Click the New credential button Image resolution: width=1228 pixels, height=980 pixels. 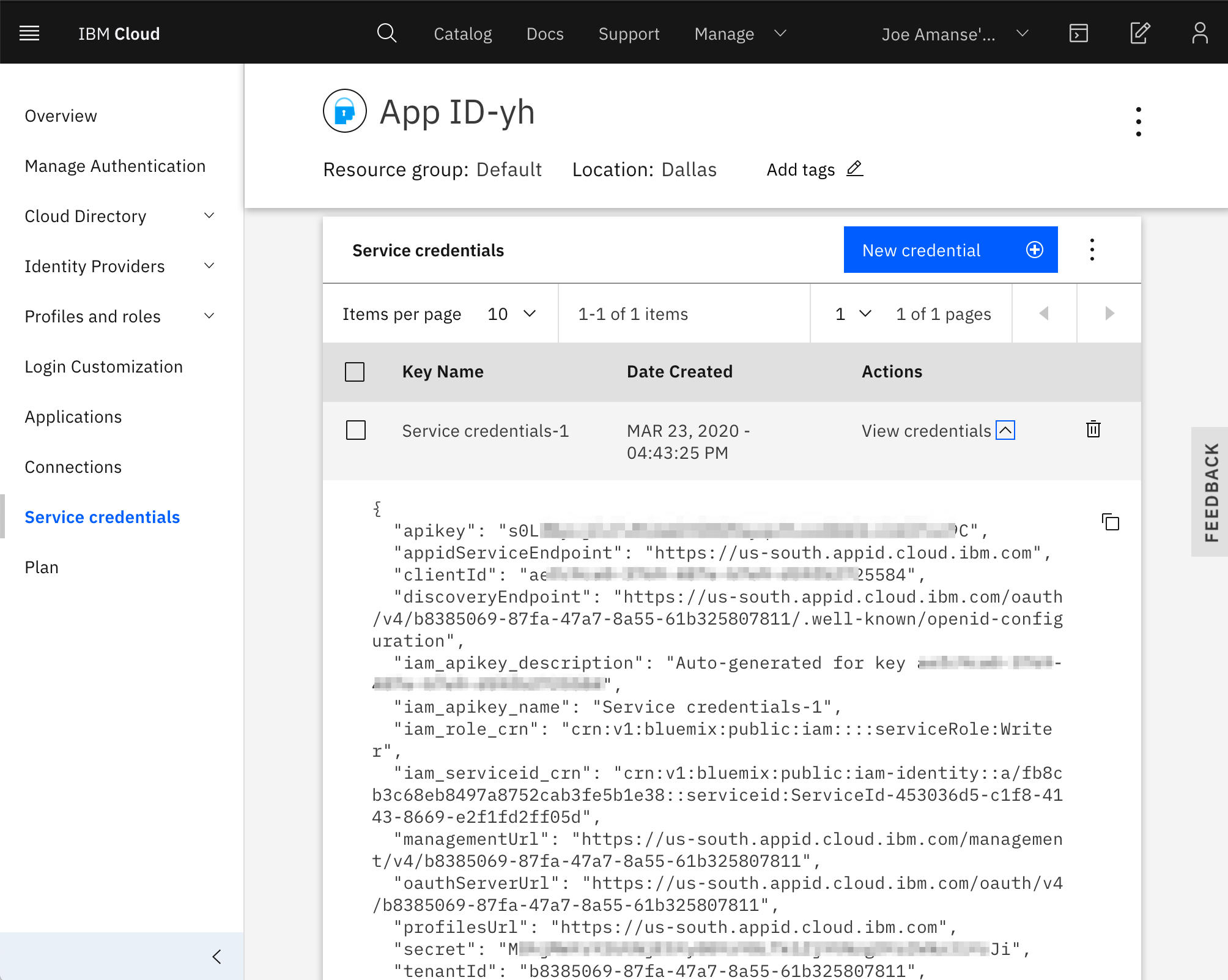click(950, 250)
